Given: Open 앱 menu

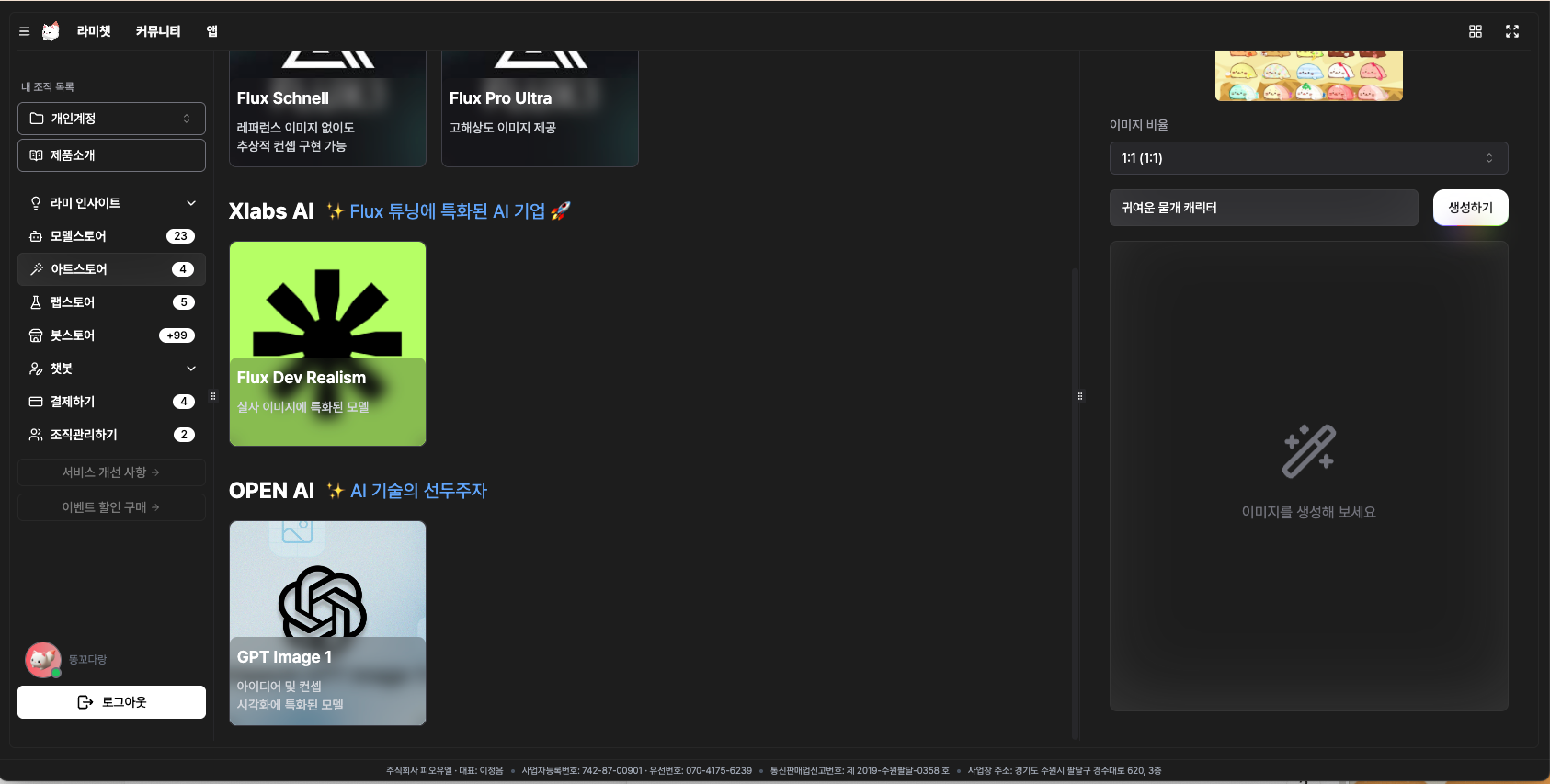Looking at the screenshot, I should point(212,31).
